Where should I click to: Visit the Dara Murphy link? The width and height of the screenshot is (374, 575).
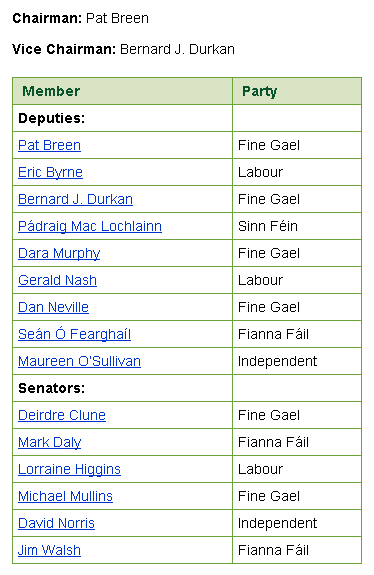tap(59, 253)
